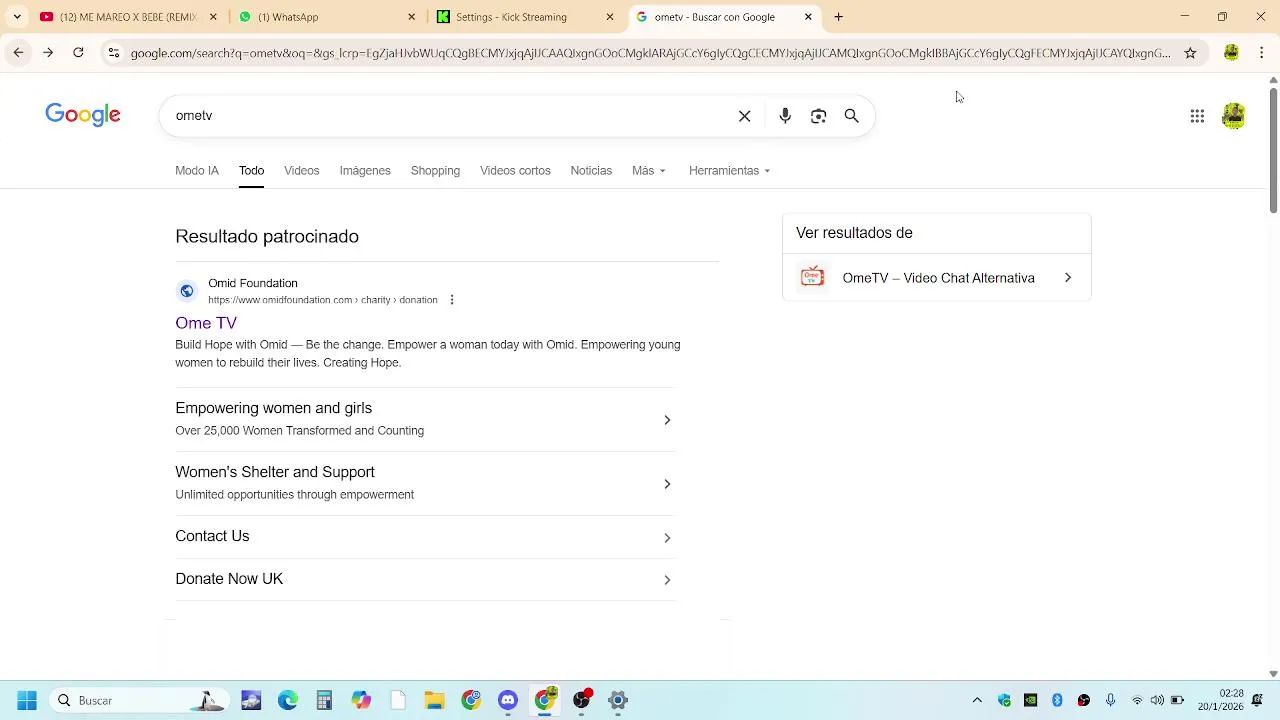Open Chrome three-dot menu
The height and width of the screenshot is (720, 1280).
1261,53
